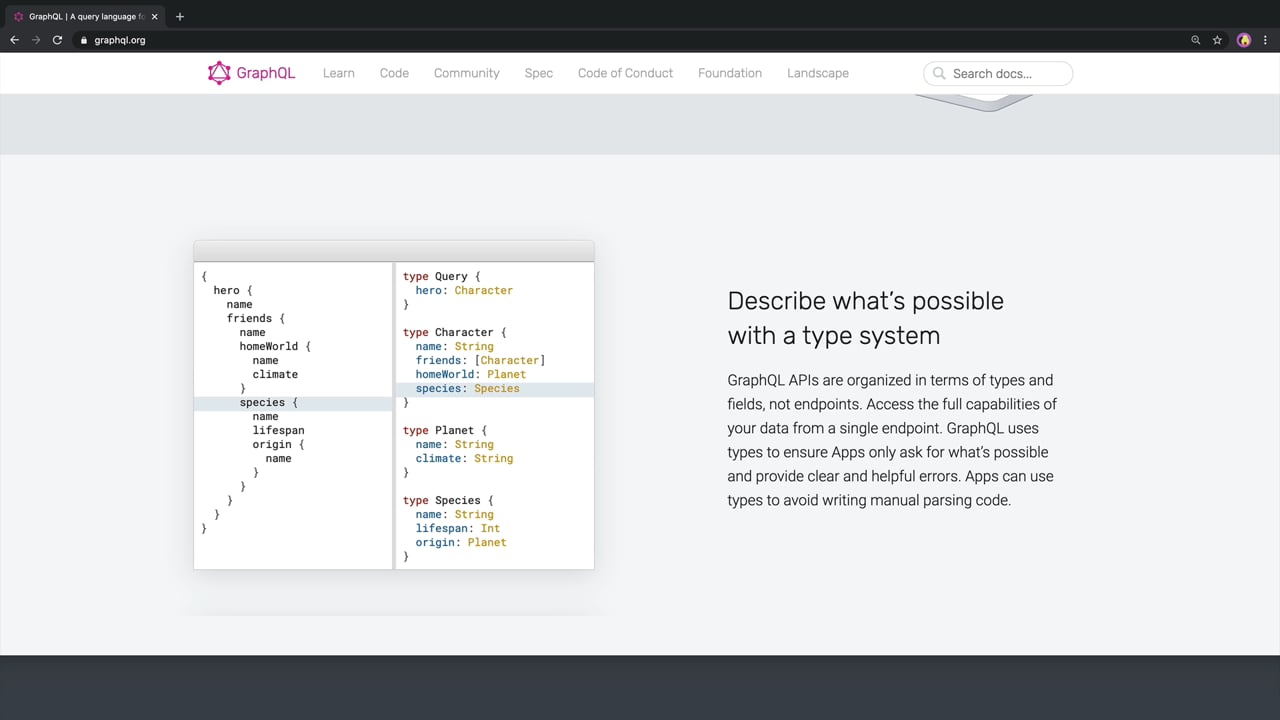Click 'type Query {' in the schema pane

click(442, 276)
